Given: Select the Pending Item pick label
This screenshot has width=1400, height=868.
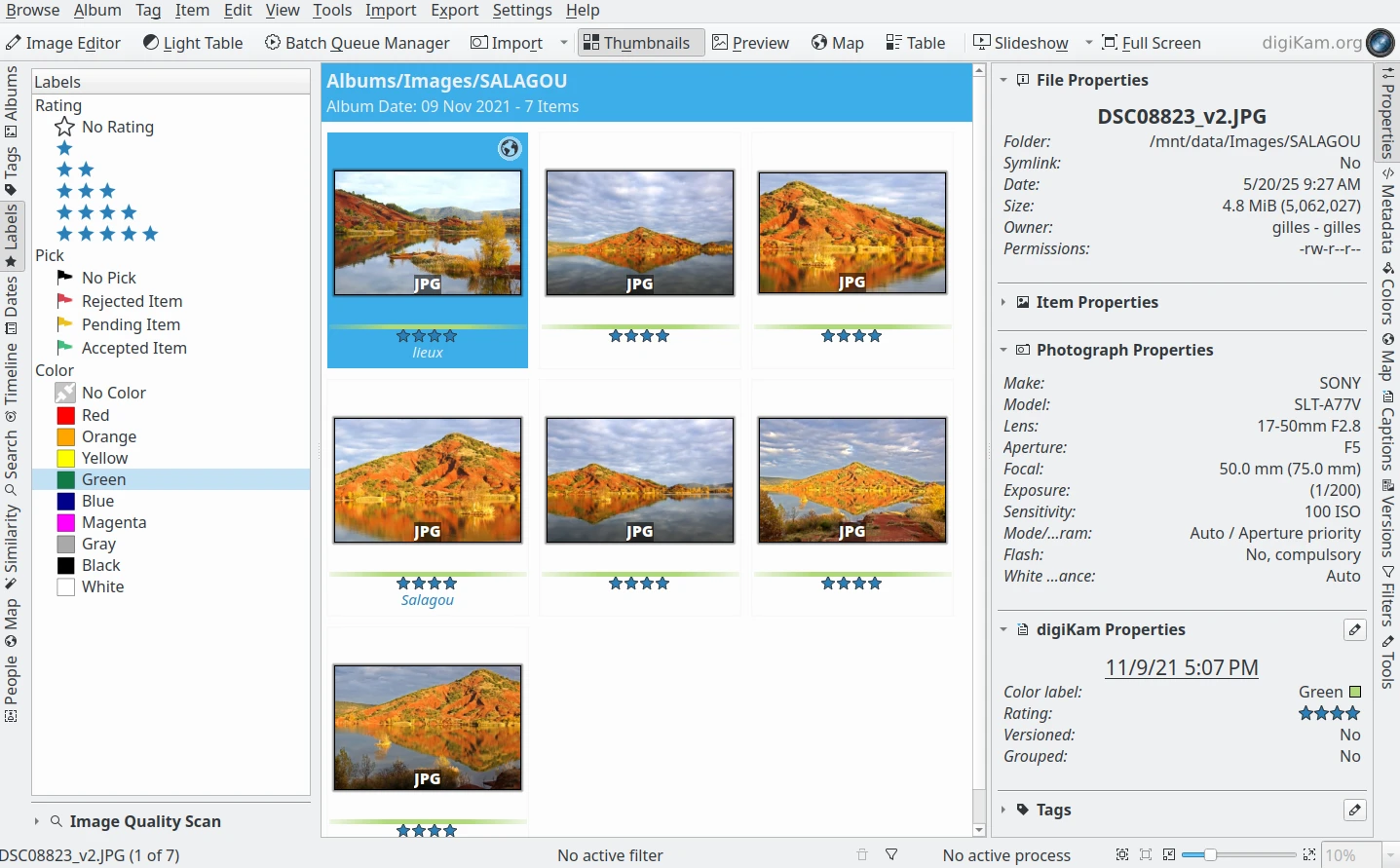Looking at the screenshot, I should [131, 324].
